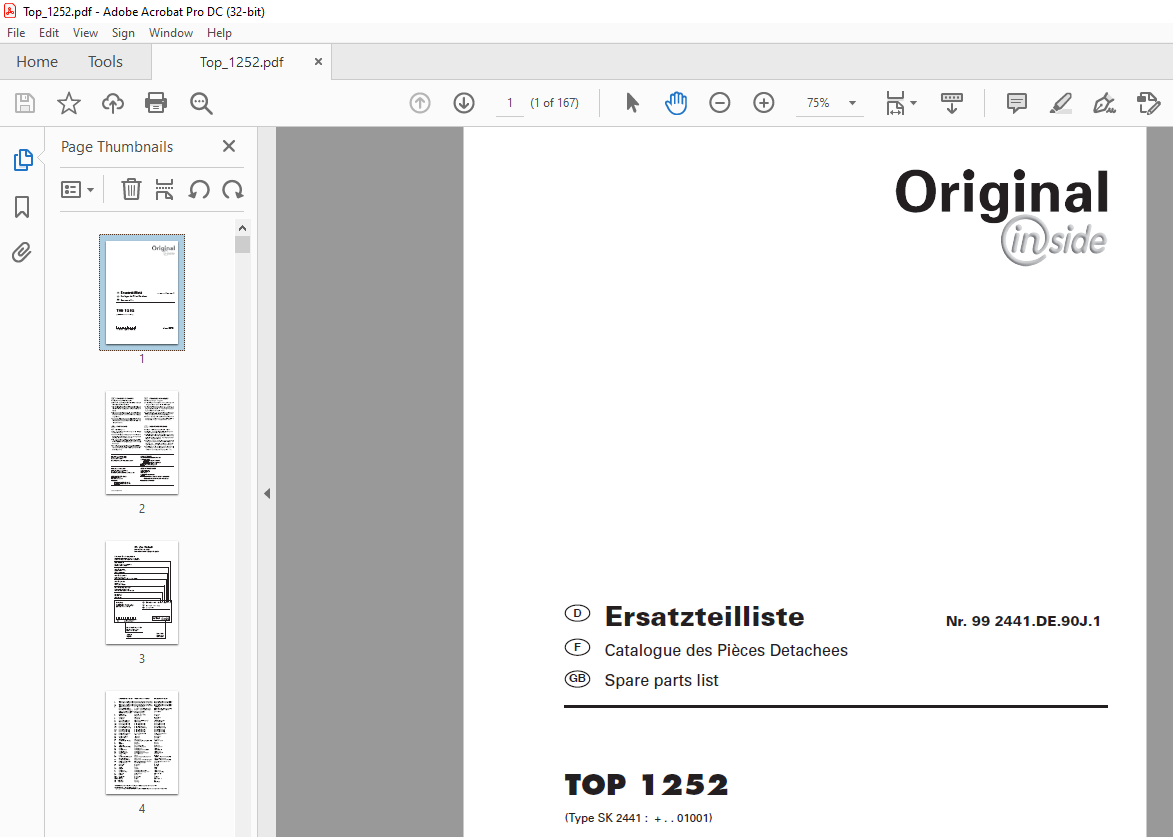Add file to starred favorites

[x=69, y=103]
